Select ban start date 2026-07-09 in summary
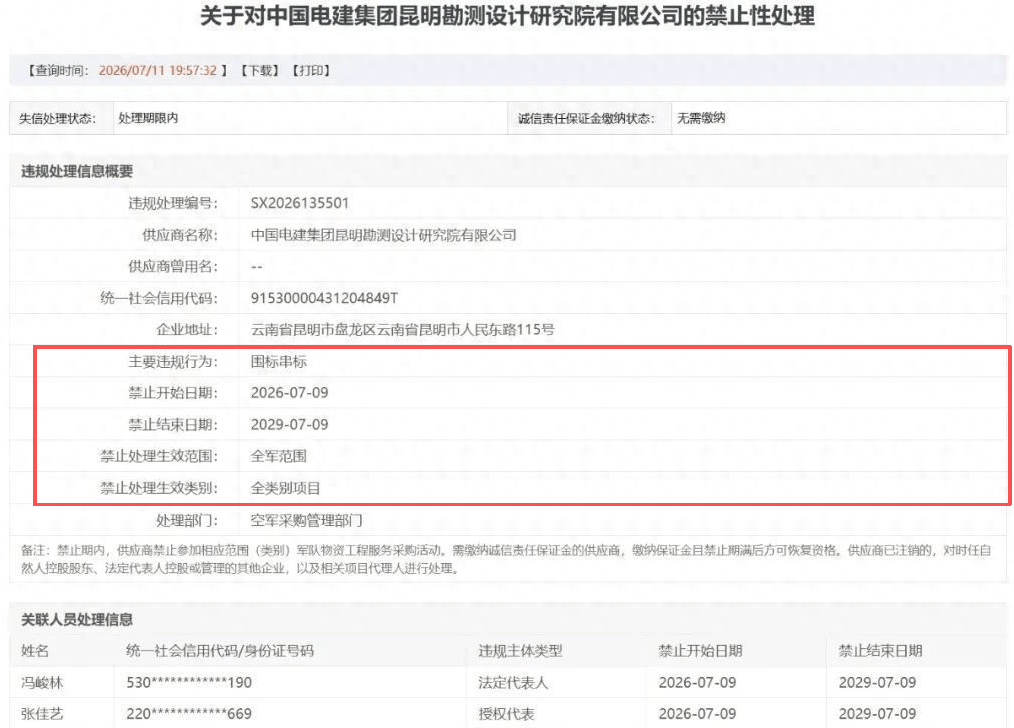 [x=290, y=392]
